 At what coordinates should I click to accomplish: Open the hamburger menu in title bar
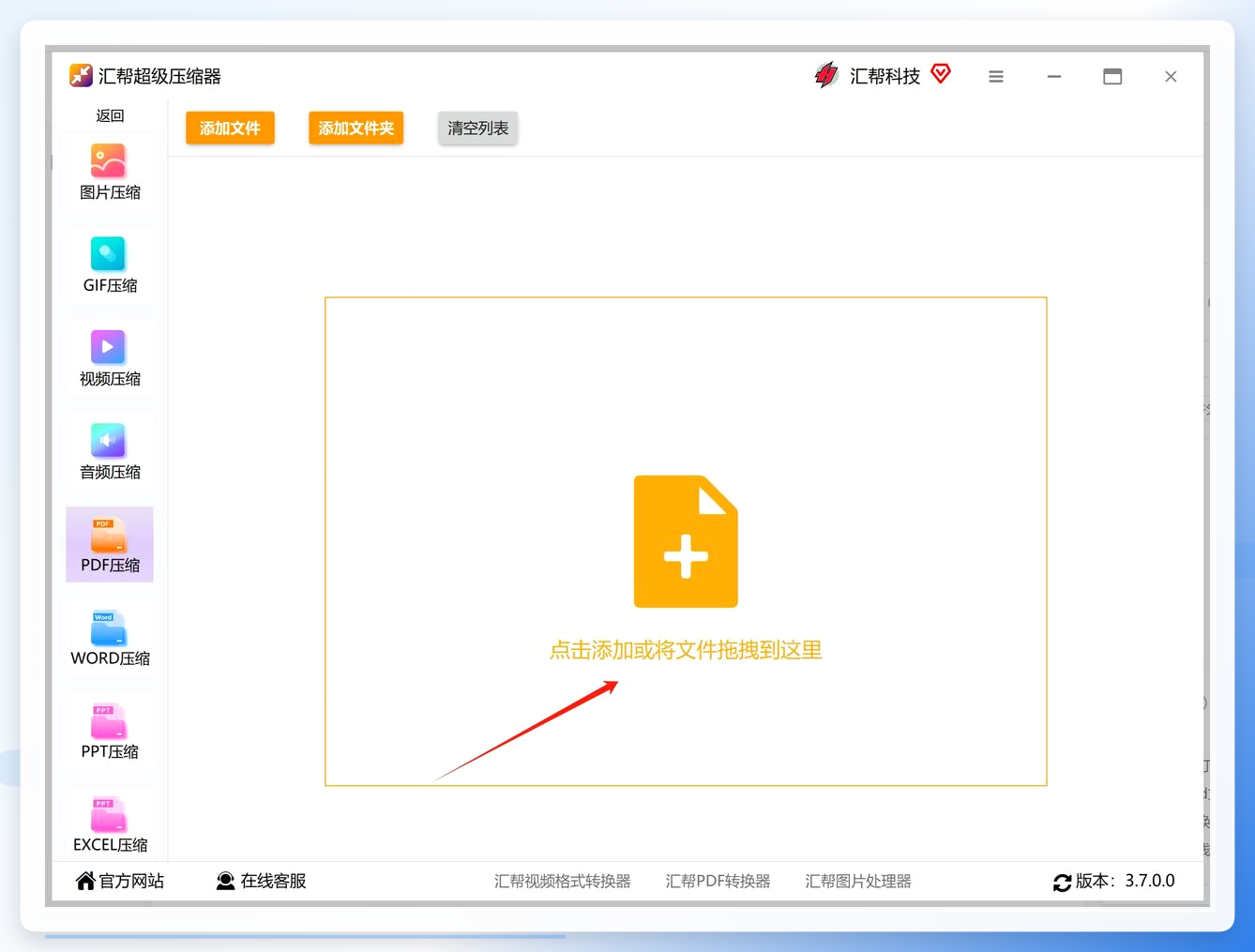pyautogui.click(x=996, y=77)
